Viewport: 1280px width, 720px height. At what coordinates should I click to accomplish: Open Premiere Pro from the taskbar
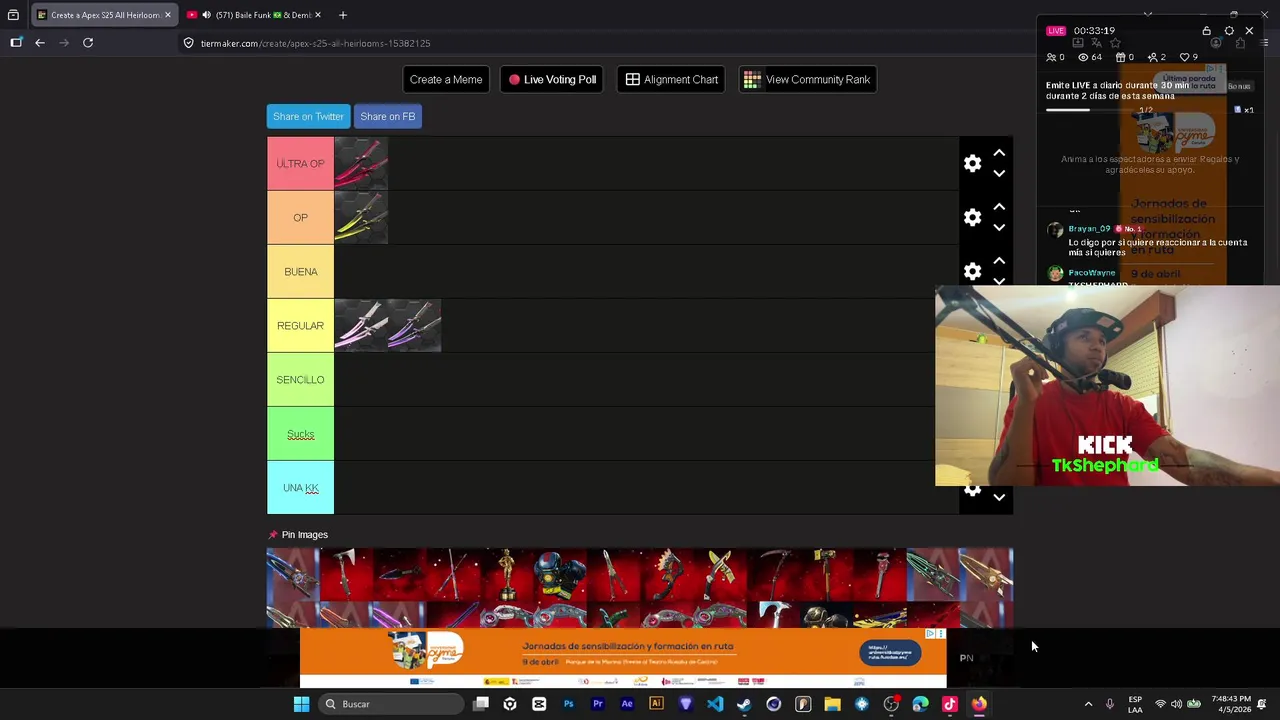pos(598,704)
